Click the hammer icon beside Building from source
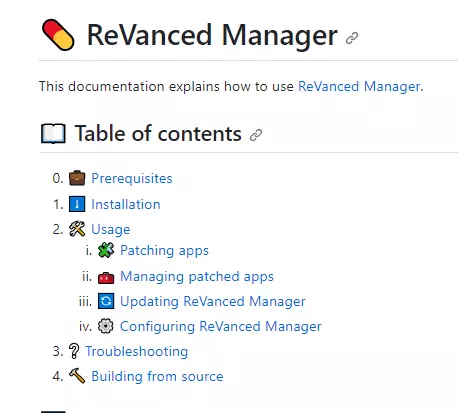 click(x=77, y=376)
